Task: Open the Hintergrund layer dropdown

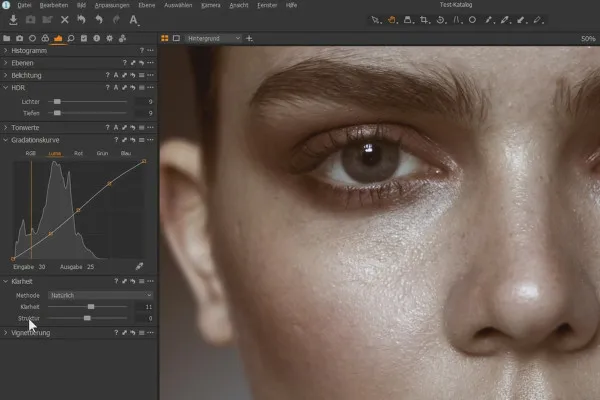Action: tap(214, 38)
